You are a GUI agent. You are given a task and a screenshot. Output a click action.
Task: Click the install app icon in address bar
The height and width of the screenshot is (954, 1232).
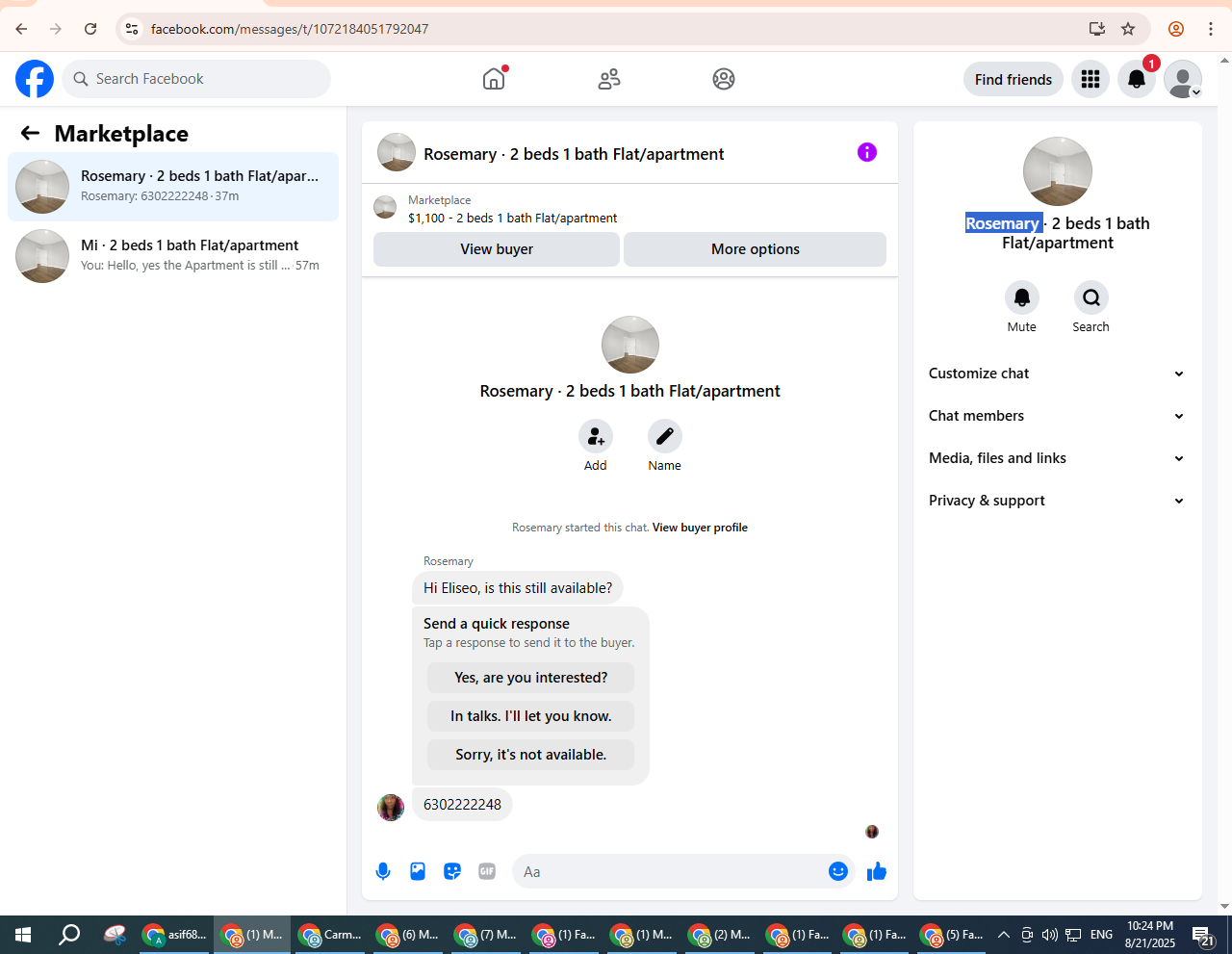[x=1097, y=29]
